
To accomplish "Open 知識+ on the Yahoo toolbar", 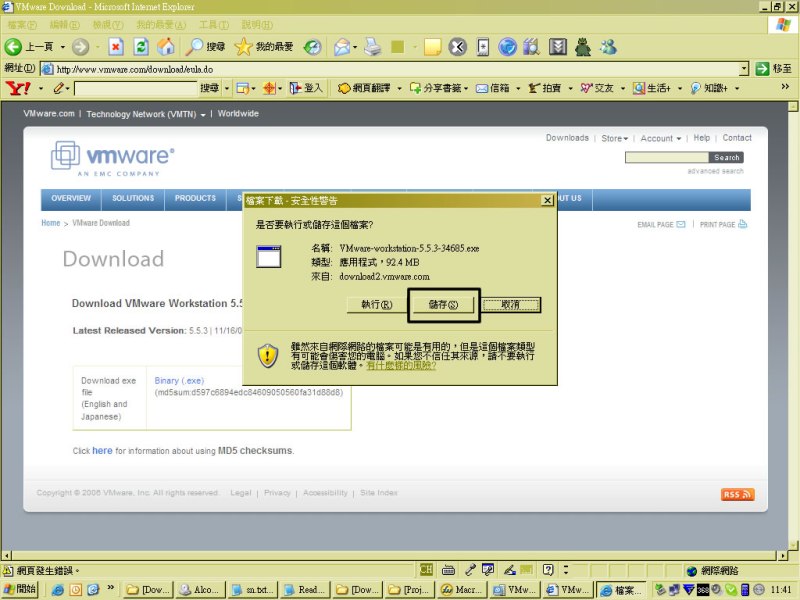I will point(709,88).
